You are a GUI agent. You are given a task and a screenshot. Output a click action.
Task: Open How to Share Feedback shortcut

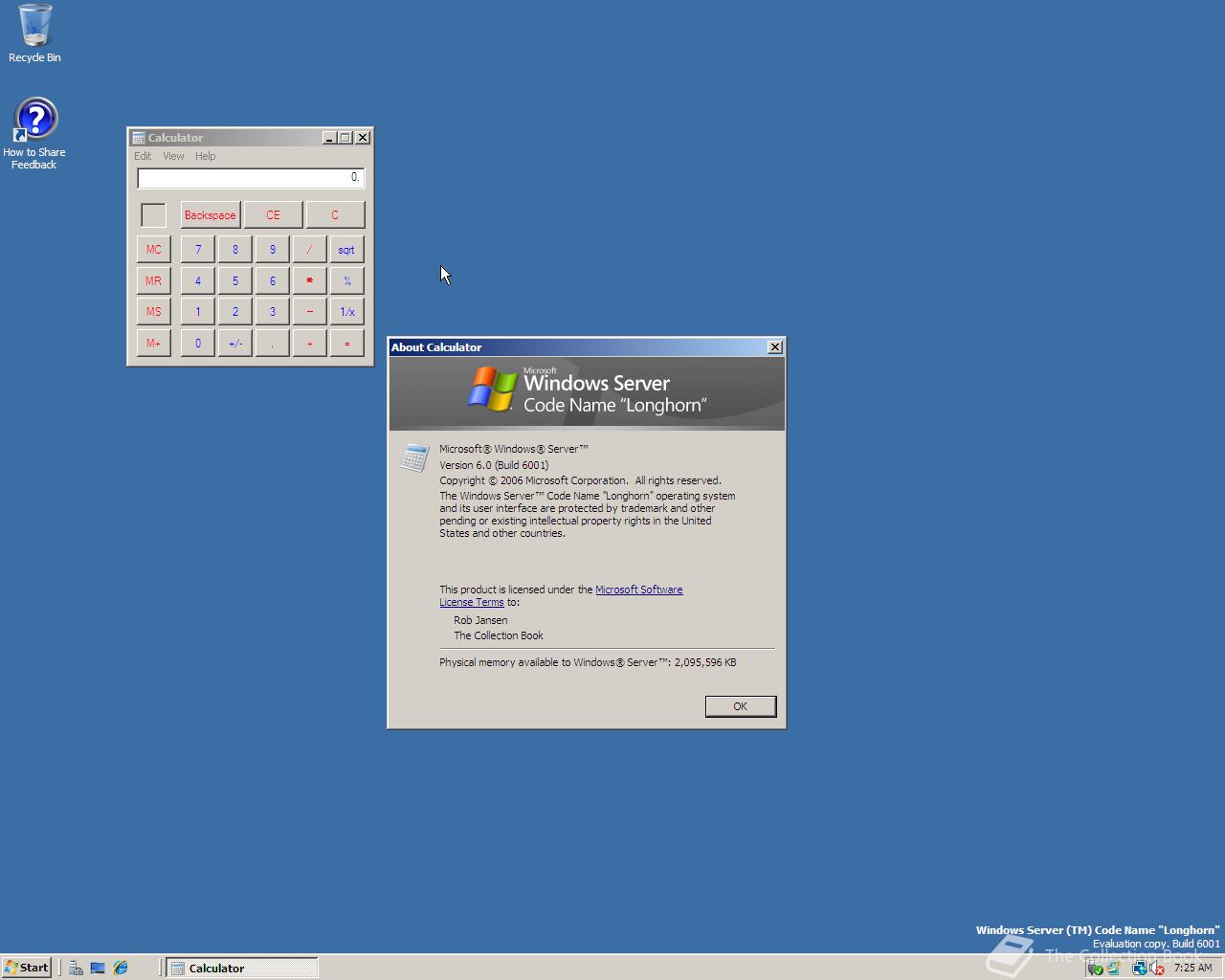point(34,134)
